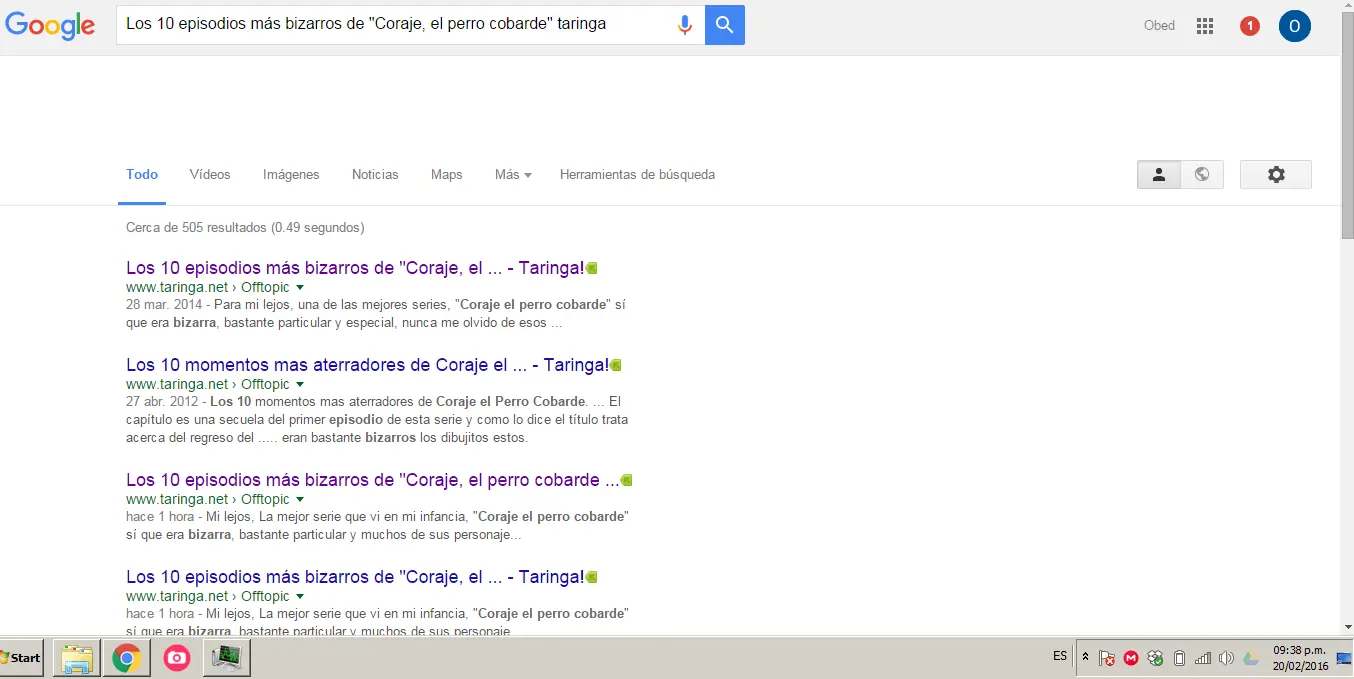Viewport: 1354px width, 679px height.
Task: Switch to the 'Noticias' tab
Action: pyautogui.click(x=375, y=174)
